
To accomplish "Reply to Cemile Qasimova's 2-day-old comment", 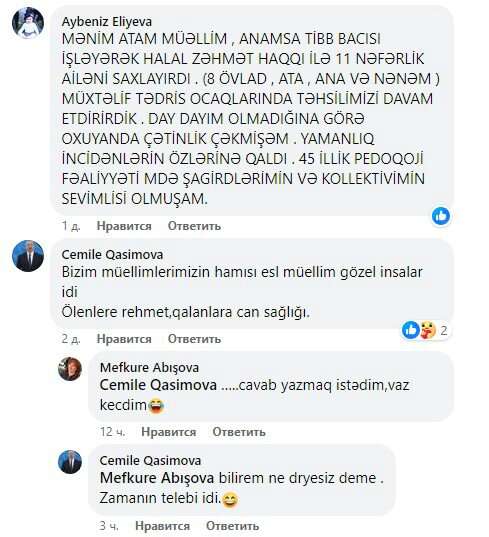I will (x=194, y=339).
